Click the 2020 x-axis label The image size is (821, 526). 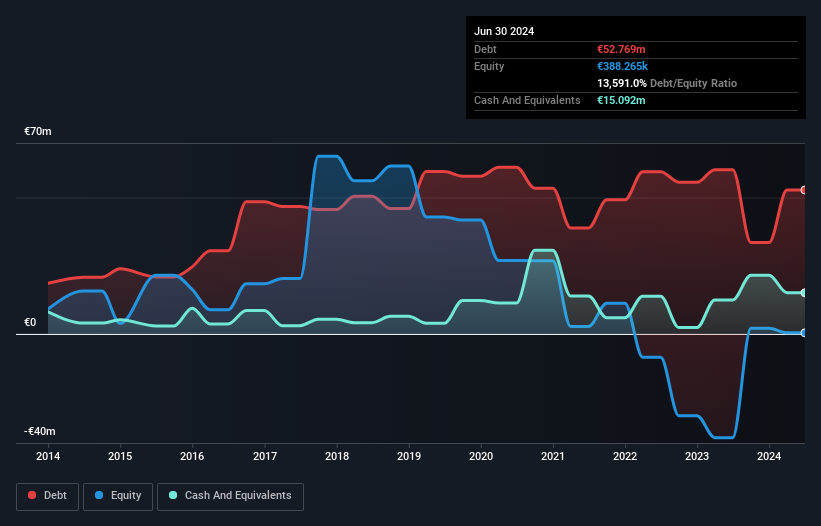[481, 456]
